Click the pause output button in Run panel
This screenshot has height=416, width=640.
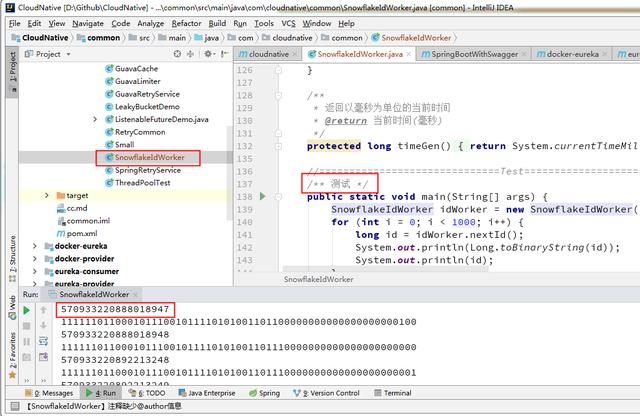point(27,341)
